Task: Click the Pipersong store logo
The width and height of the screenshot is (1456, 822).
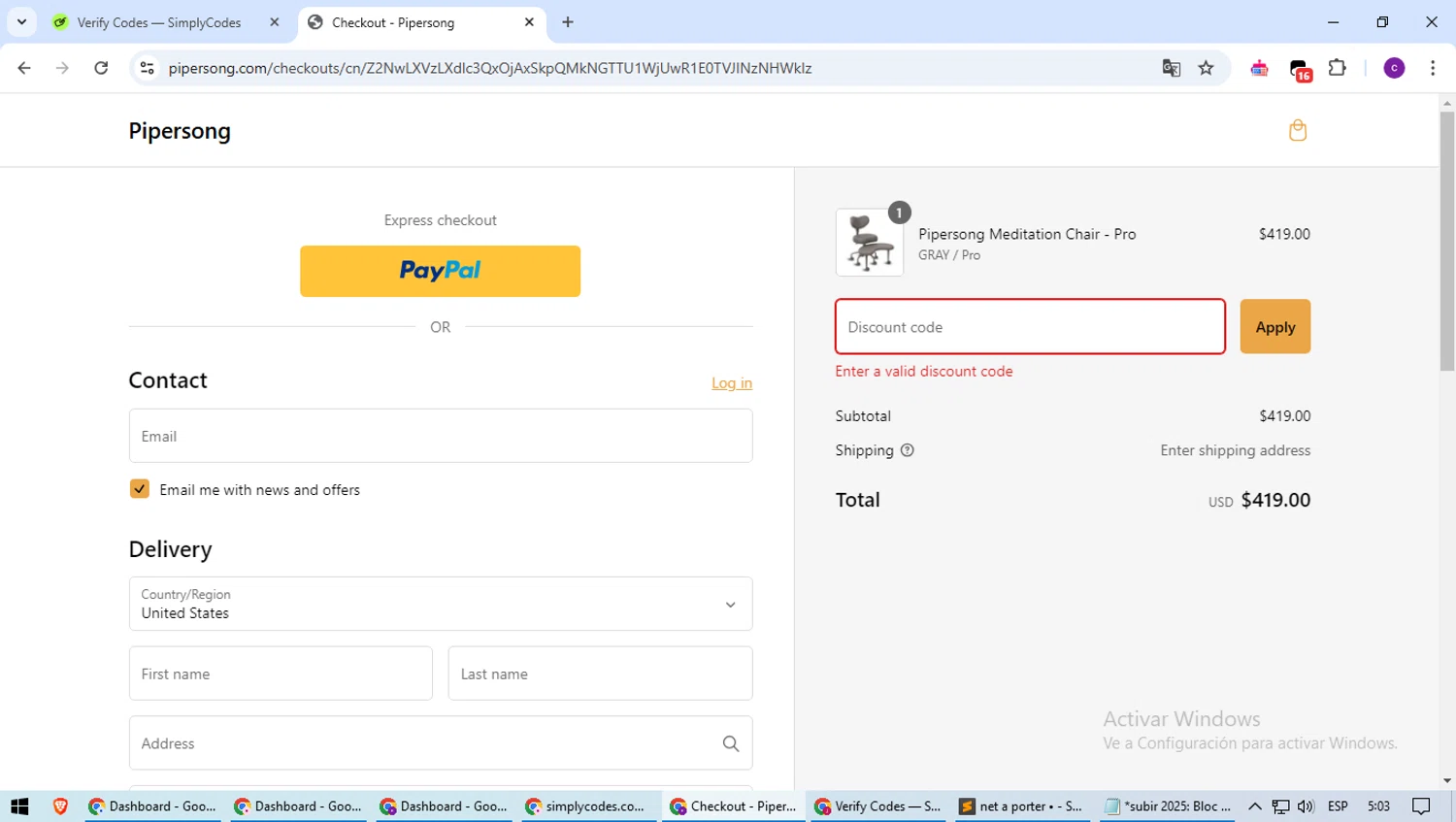Action: pos(180,131)
